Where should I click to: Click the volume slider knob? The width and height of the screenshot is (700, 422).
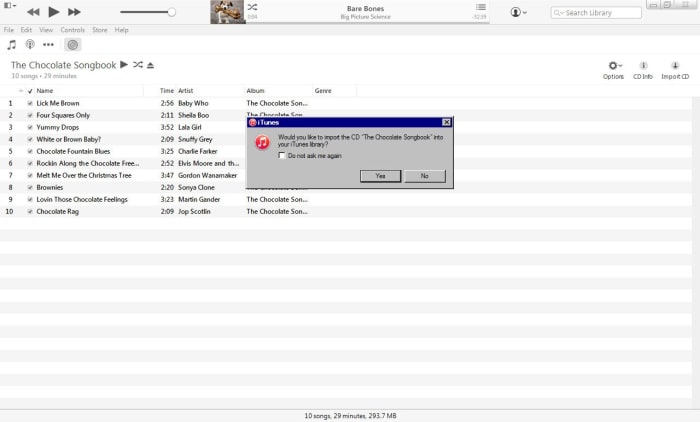tap(171, 12)
